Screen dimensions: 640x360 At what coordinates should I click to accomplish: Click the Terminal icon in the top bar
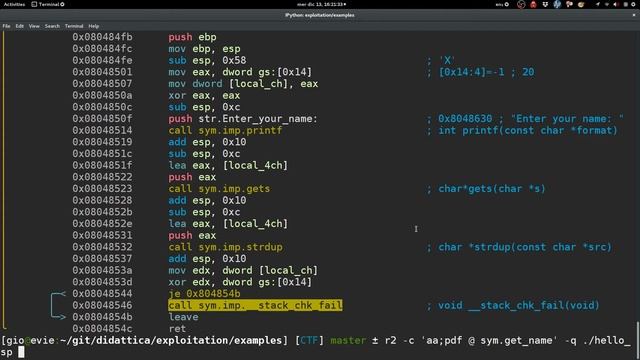click(34, 4)
